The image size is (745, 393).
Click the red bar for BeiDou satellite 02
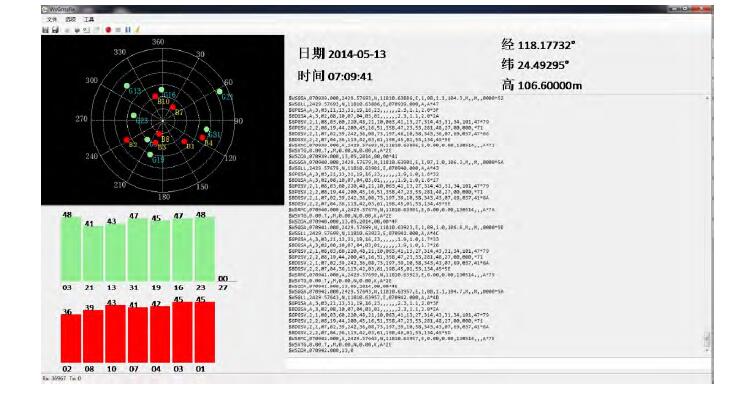coord(71,338)
